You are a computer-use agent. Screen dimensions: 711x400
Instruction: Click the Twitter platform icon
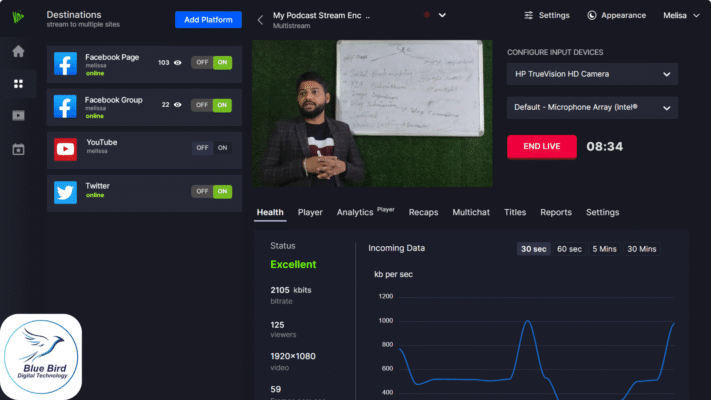tap(66, 192)
